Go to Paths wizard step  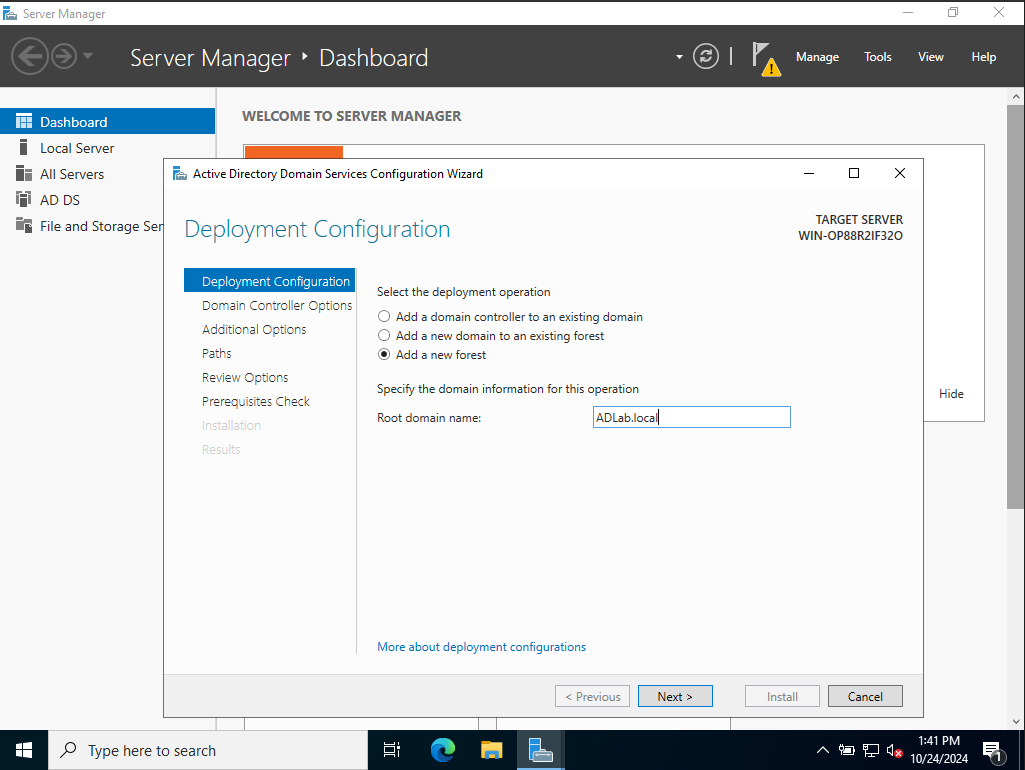216,354
